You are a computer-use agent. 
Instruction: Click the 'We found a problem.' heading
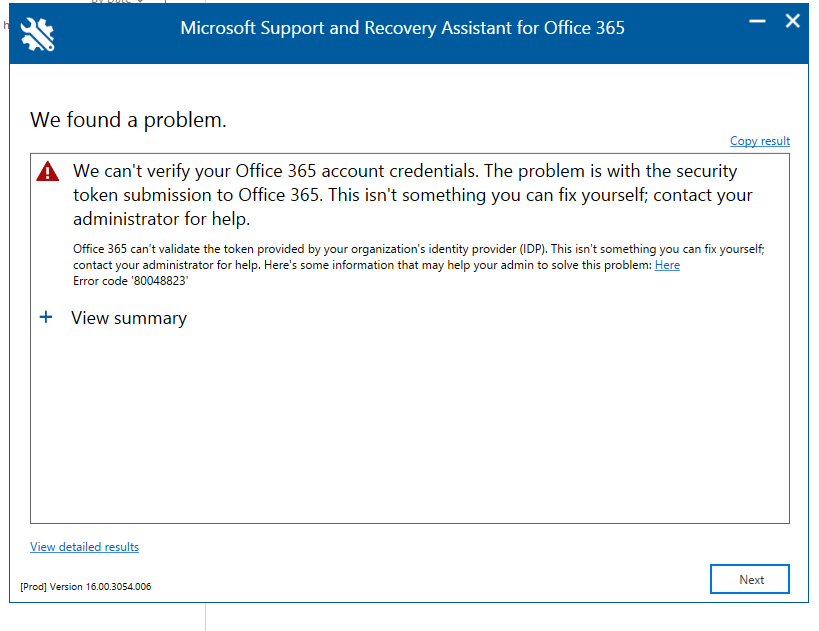(128, 121)
